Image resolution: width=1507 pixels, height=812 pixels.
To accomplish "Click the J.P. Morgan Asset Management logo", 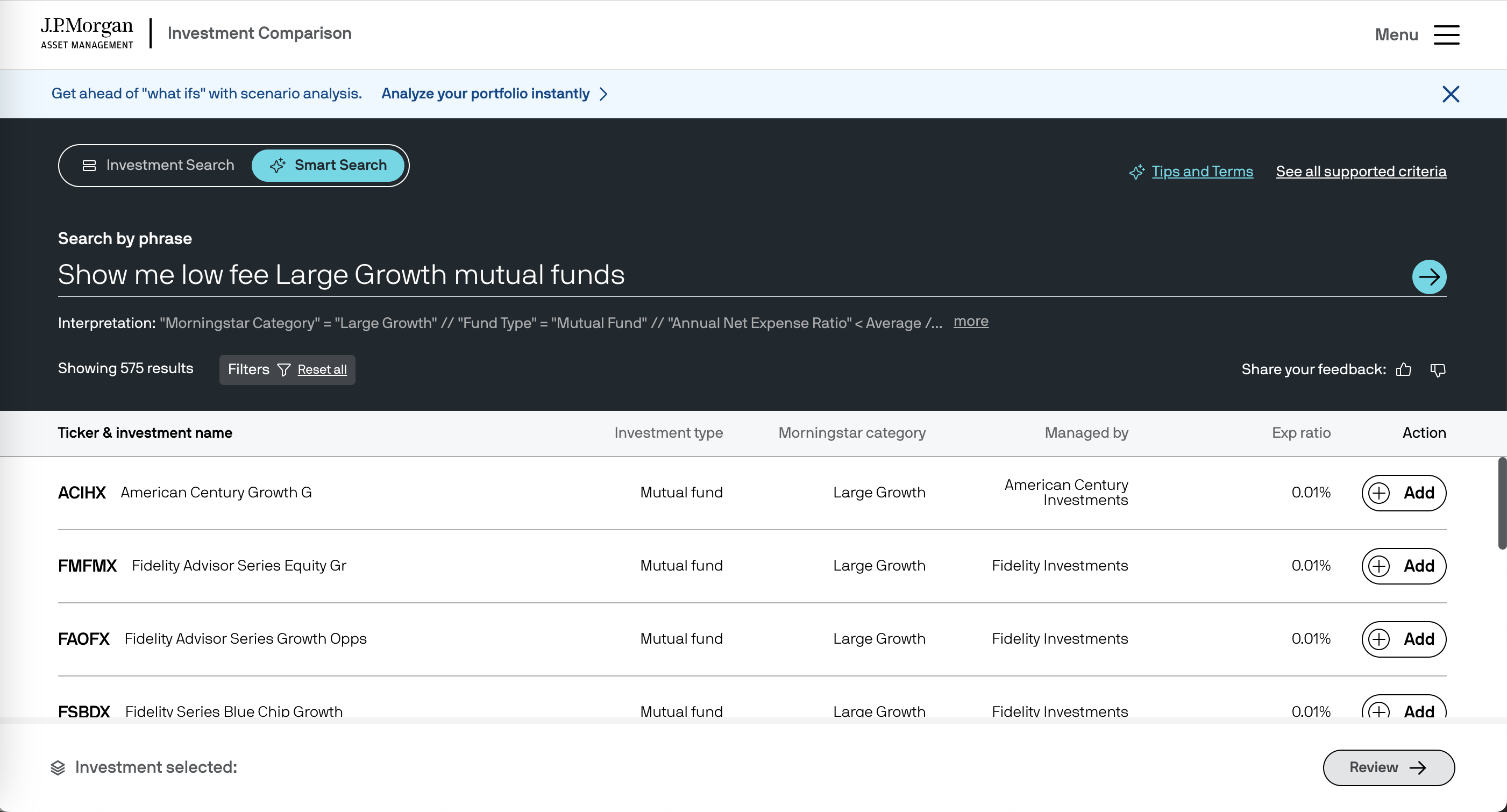I will coord(87,33).
